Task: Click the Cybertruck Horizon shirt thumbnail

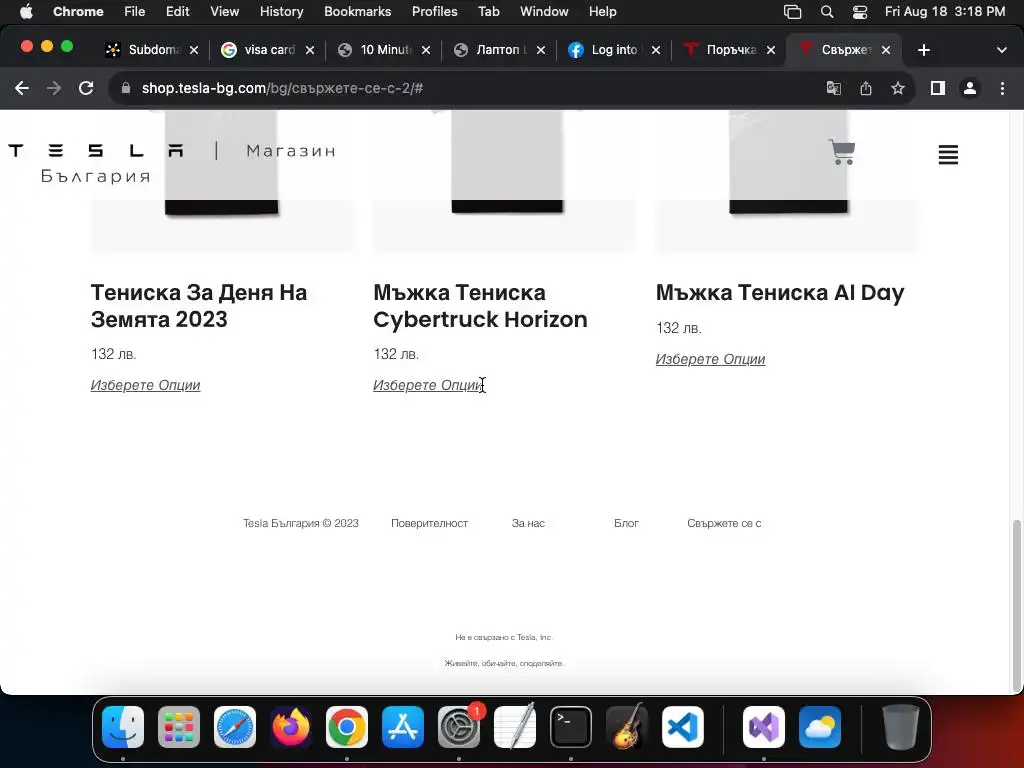Action: coord(505,181)
